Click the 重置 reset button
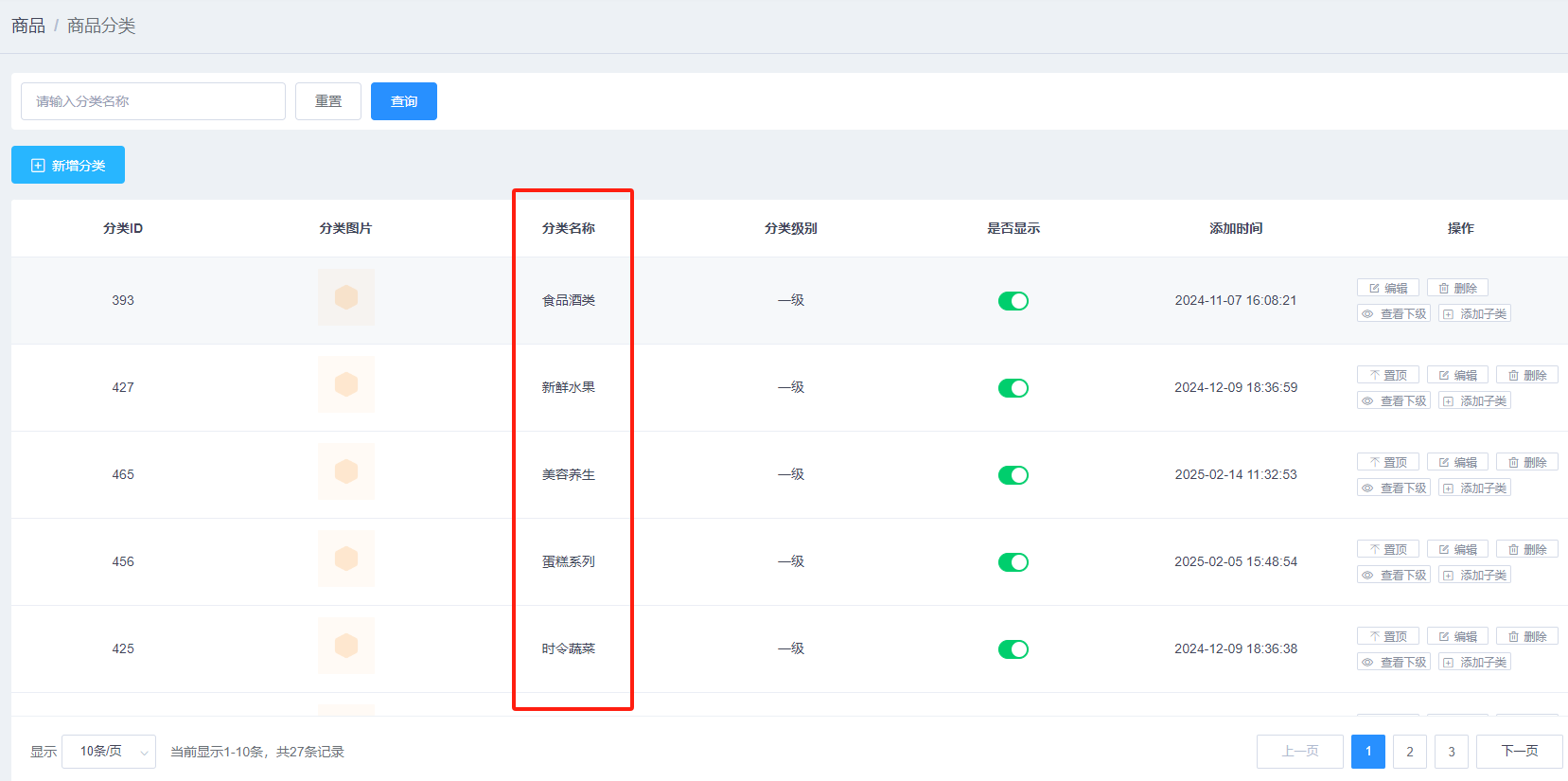 327,101
